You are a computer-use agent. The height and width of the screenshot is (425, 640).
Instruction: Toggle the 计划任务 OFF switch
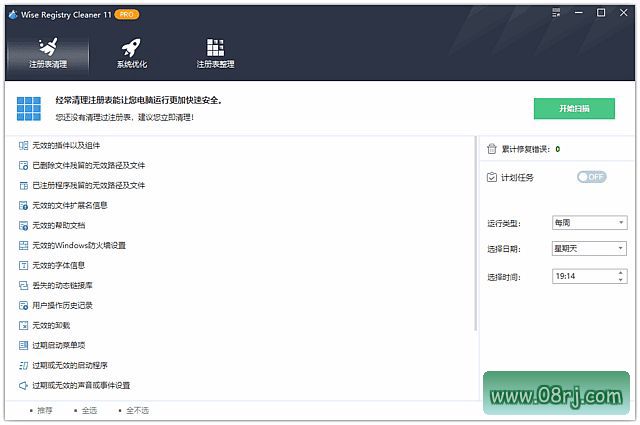point(591,177)
